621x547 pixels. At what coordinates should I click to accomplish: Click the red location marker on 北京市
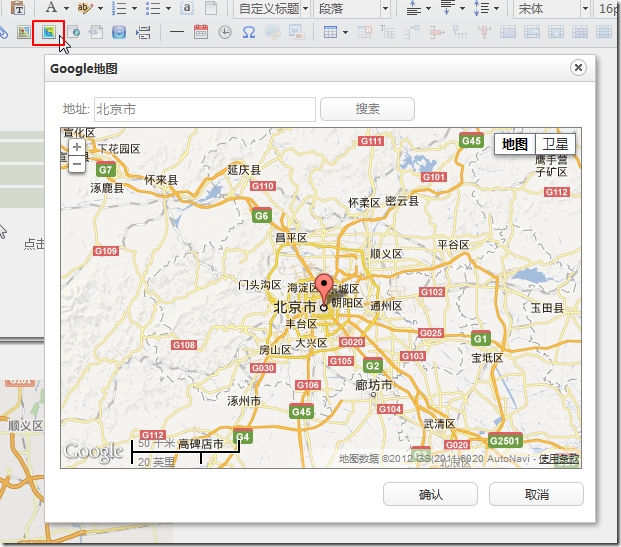[324, 290]
